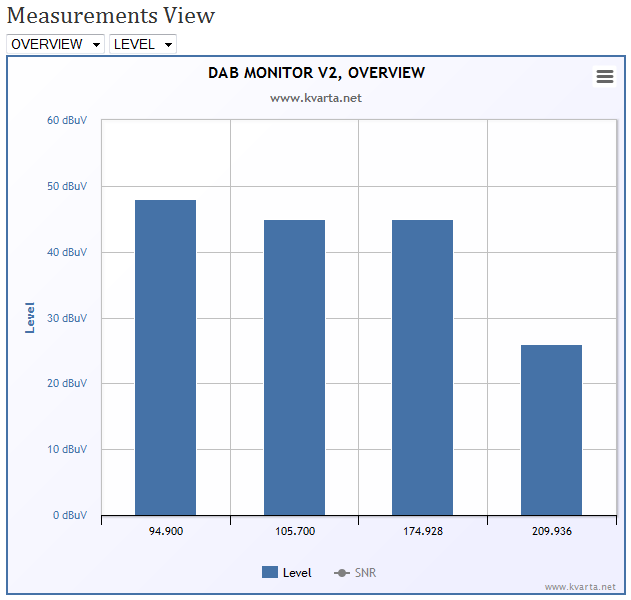631x600 pixels.
Task: Open the chart context hamburger menu
Action: [x=604, y=76]
